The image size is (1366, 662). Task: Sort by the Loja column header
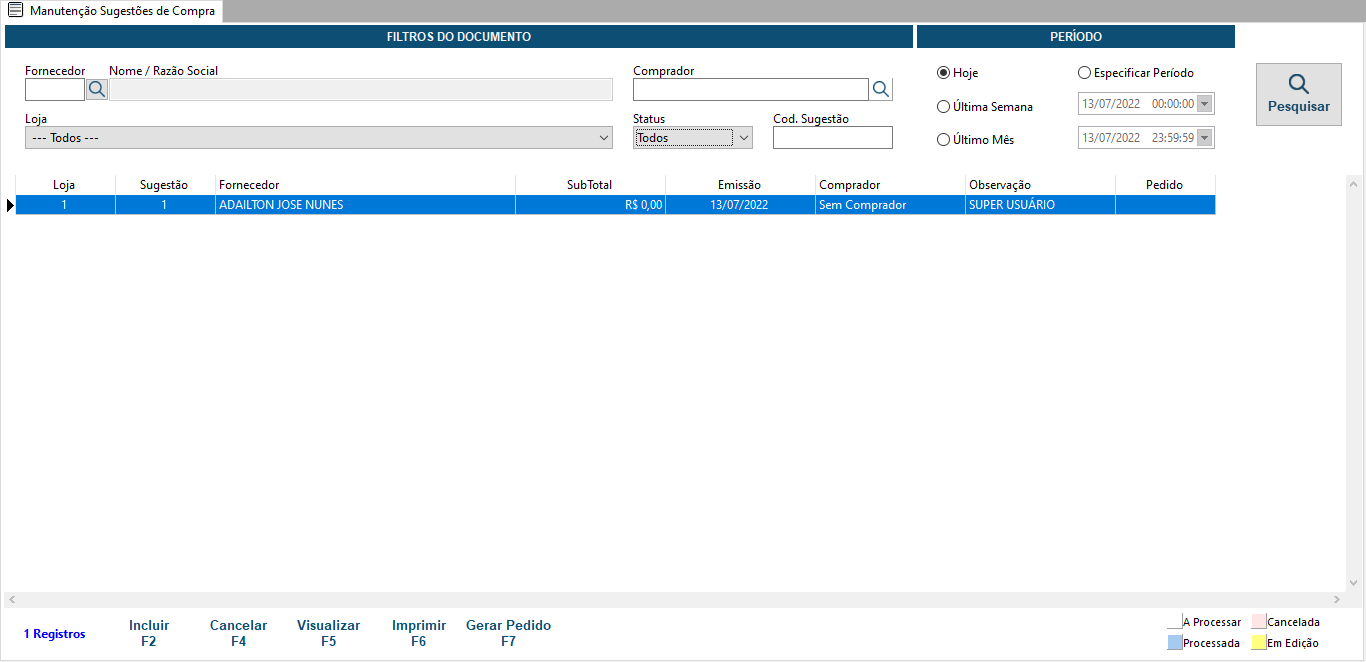coord(65,185)
